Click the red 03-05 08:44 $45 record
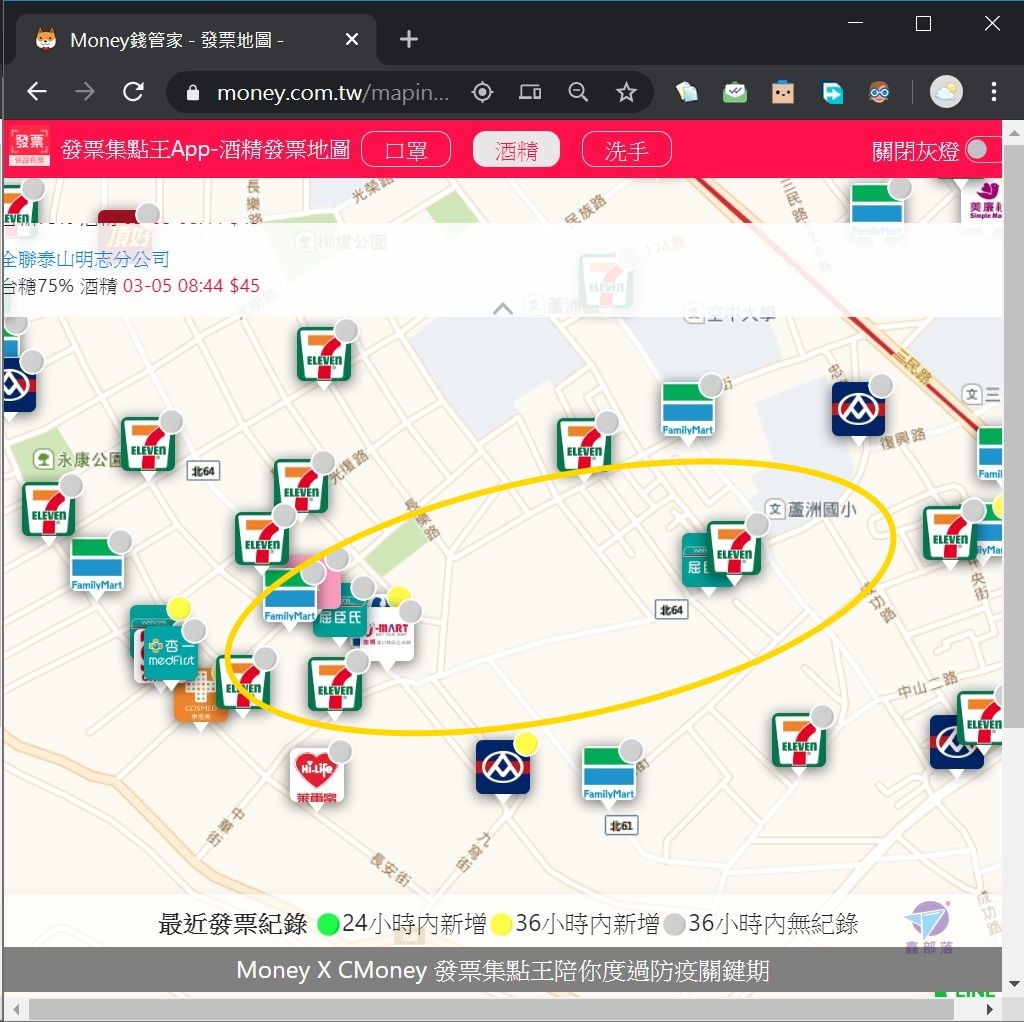The height and width of the screenshot is (1022, 1024). point(191,286)
